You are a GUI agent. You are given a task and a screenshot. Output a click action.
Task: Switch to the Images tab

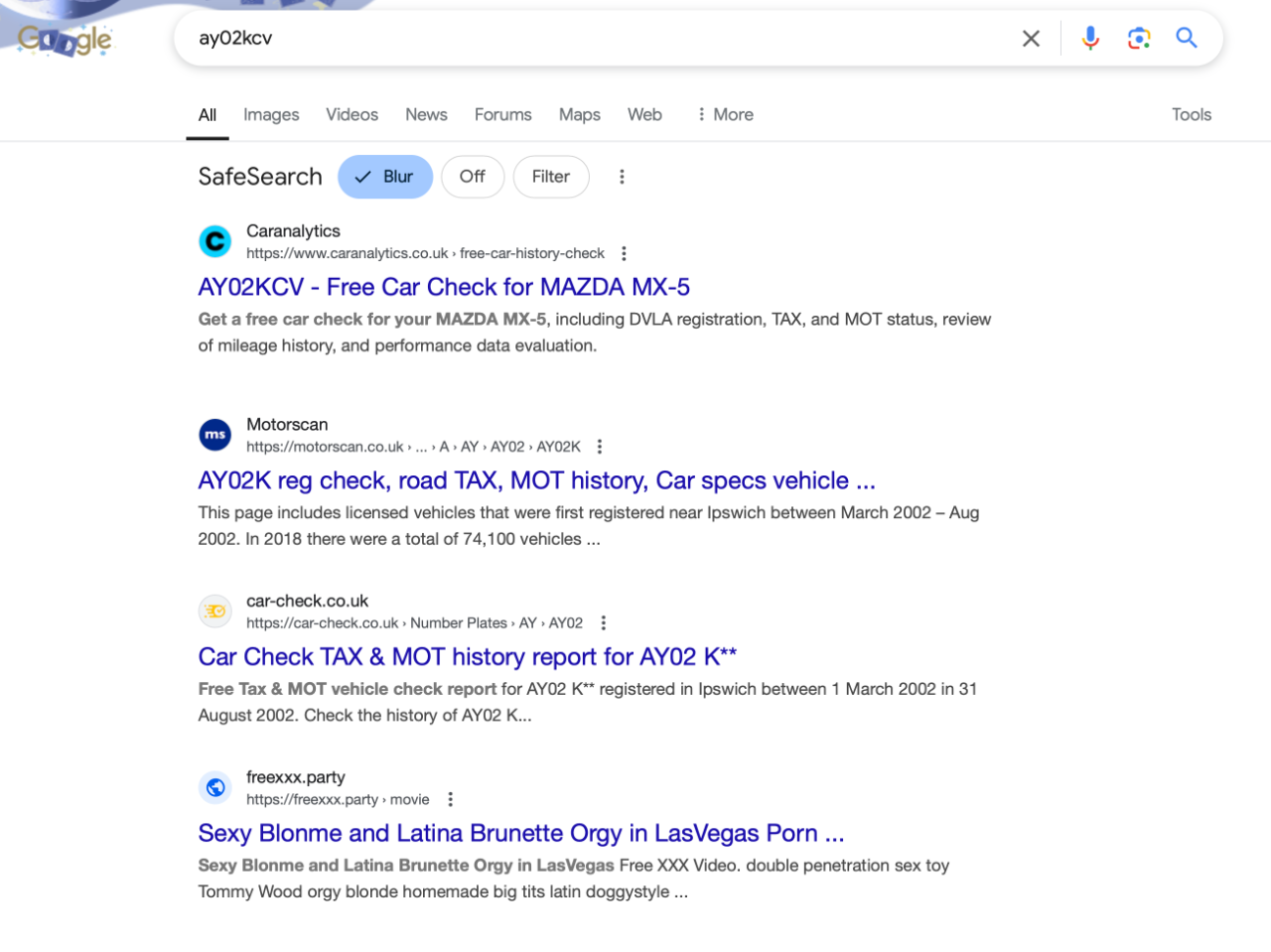(x=271, y=115)
